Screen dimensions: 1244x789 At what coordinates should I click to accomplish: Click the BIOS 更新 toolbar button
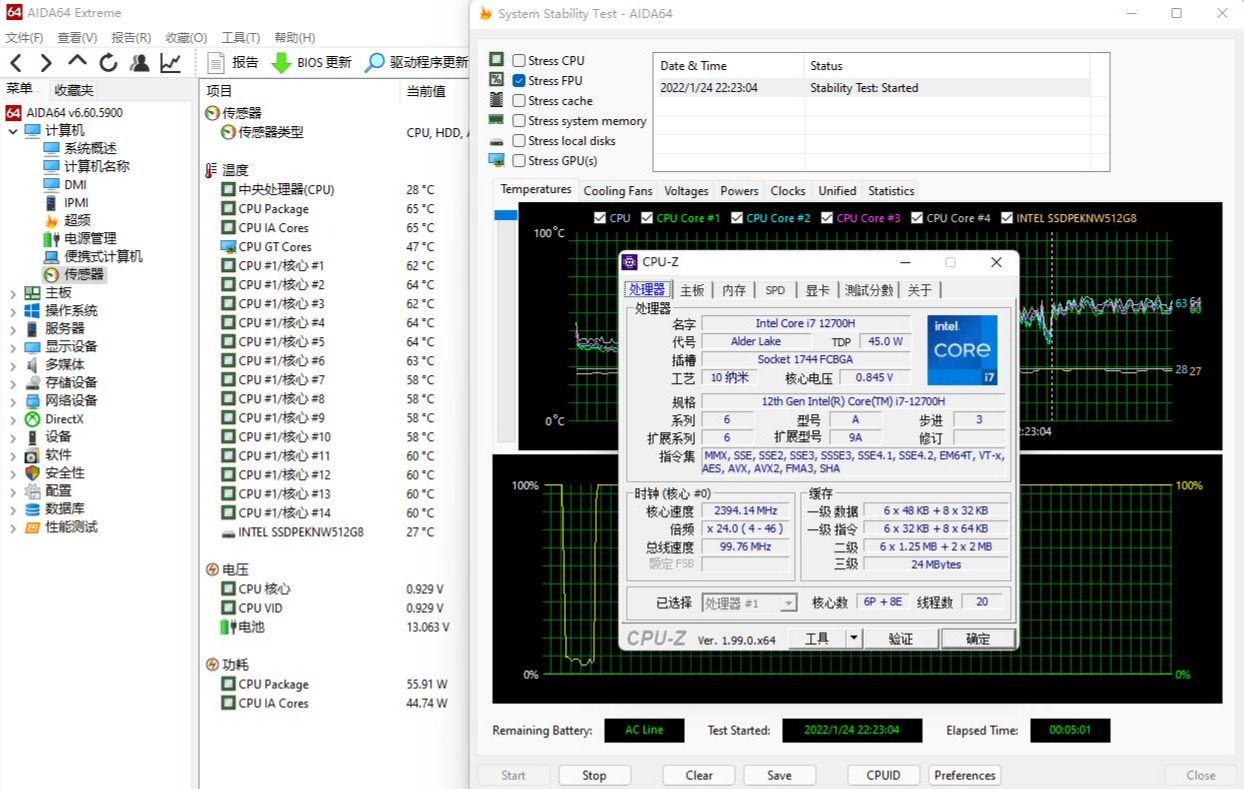(x=311, y=62)
